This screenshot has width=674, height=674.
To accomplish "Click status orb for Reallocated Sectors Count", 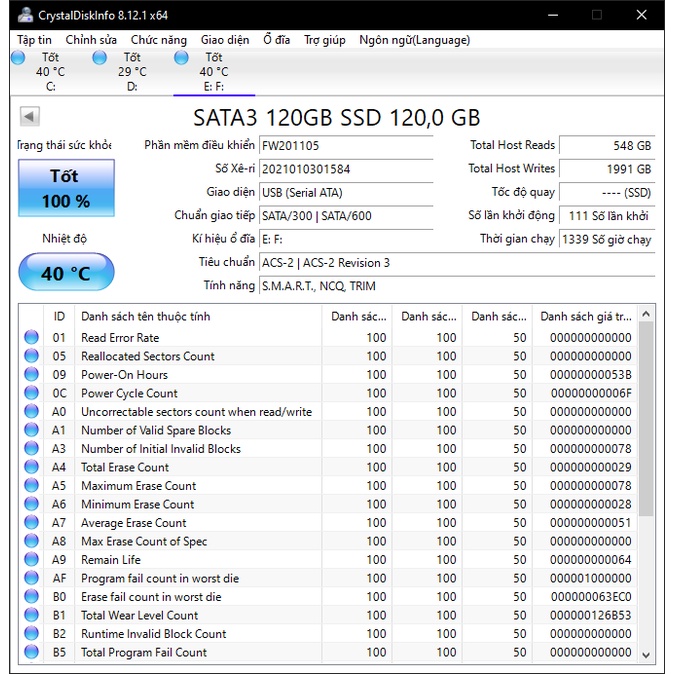I will point(31,355).
